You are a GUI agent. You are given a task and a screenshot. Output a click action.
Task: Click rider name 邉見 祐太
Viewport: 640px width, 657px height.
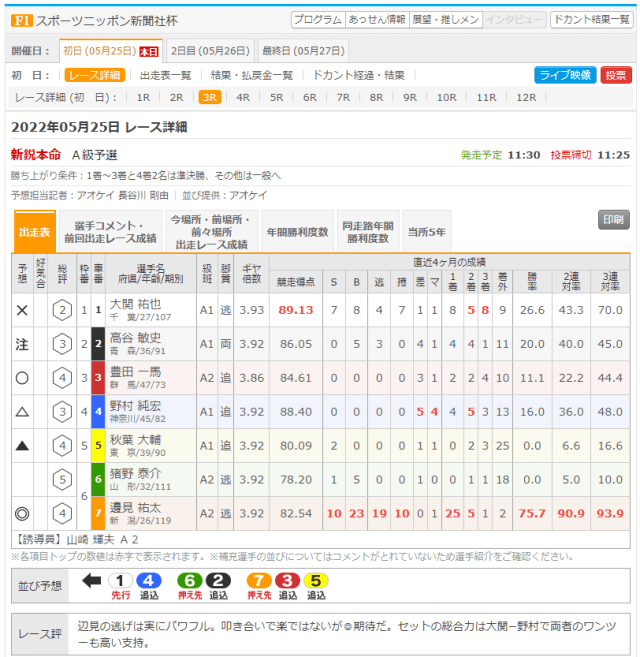click(x=135, y=508)
